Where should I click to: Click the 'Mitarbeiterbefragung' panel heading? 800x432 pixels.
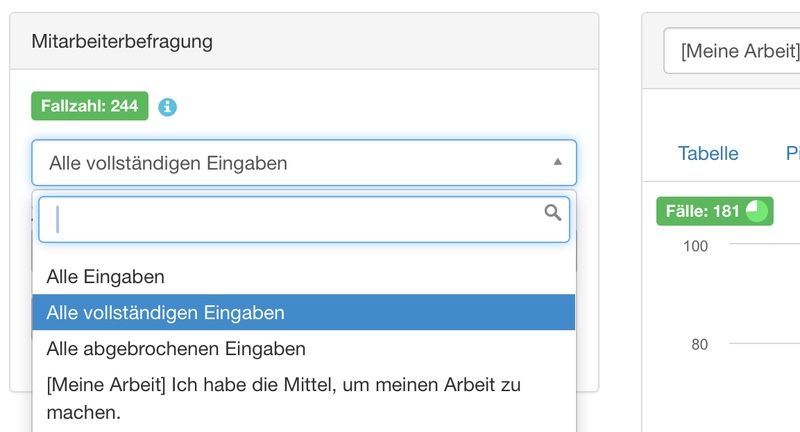(x=121, y=41)
